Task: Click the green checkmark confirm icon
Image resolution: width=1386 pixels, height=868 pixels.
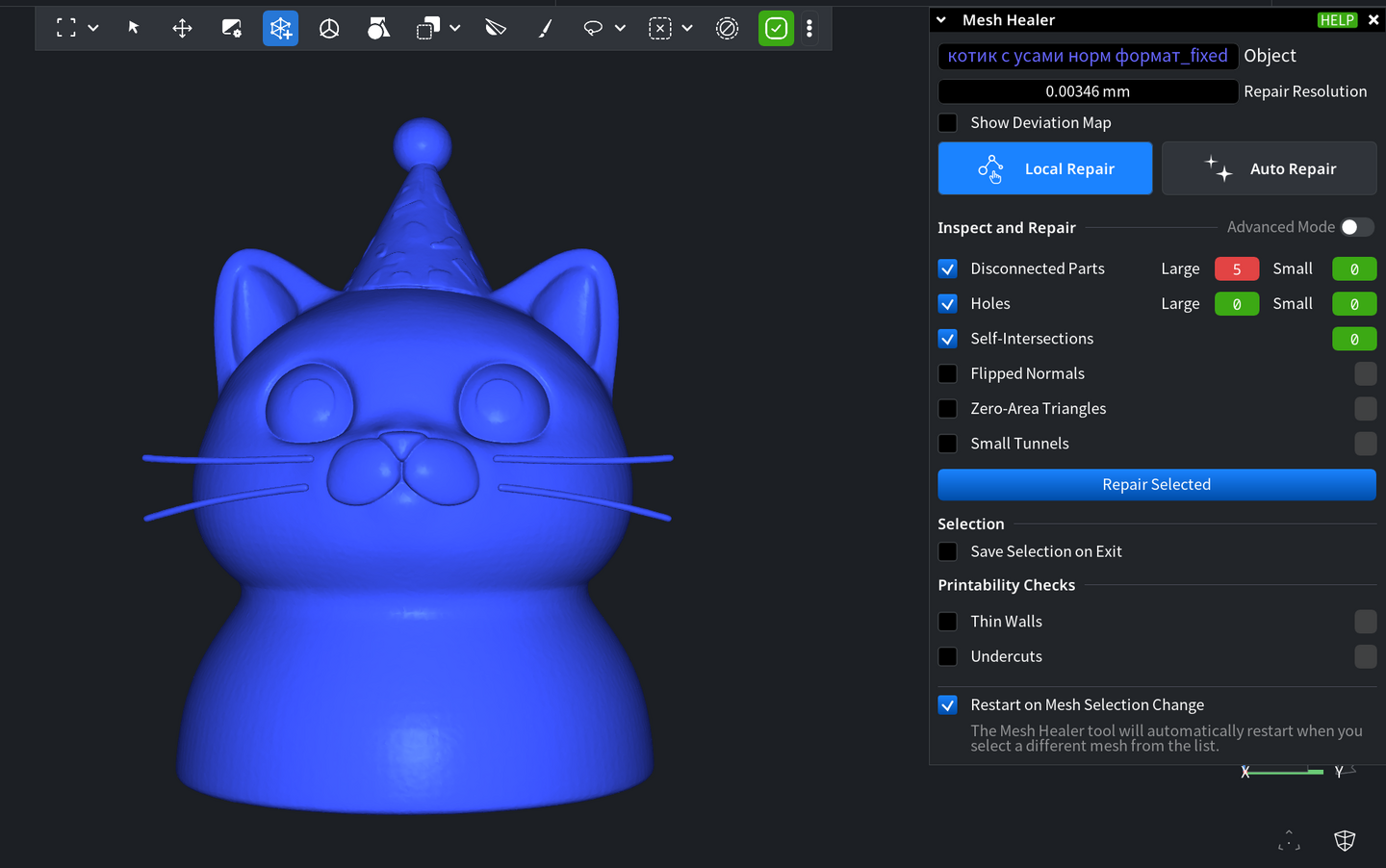Action: point(776,29)
